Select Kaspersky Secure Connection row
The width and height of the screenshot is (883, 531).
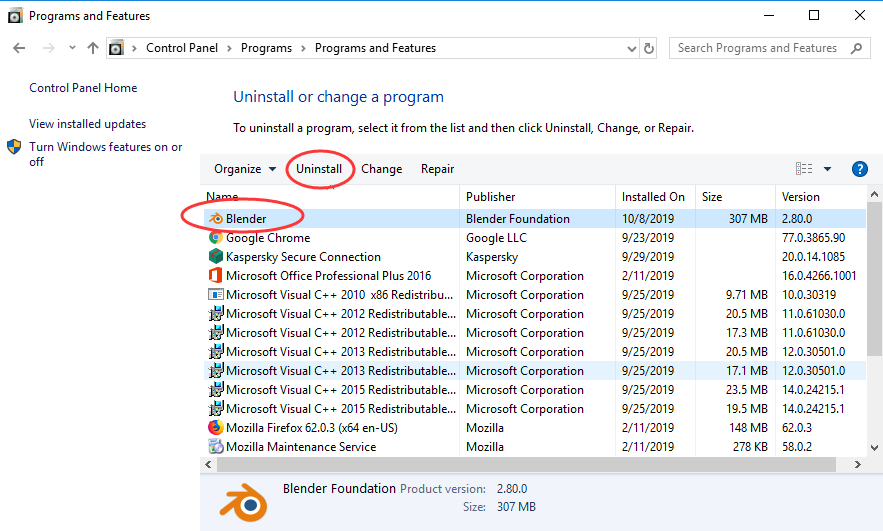pyautogui.click(x=534, y=257)
